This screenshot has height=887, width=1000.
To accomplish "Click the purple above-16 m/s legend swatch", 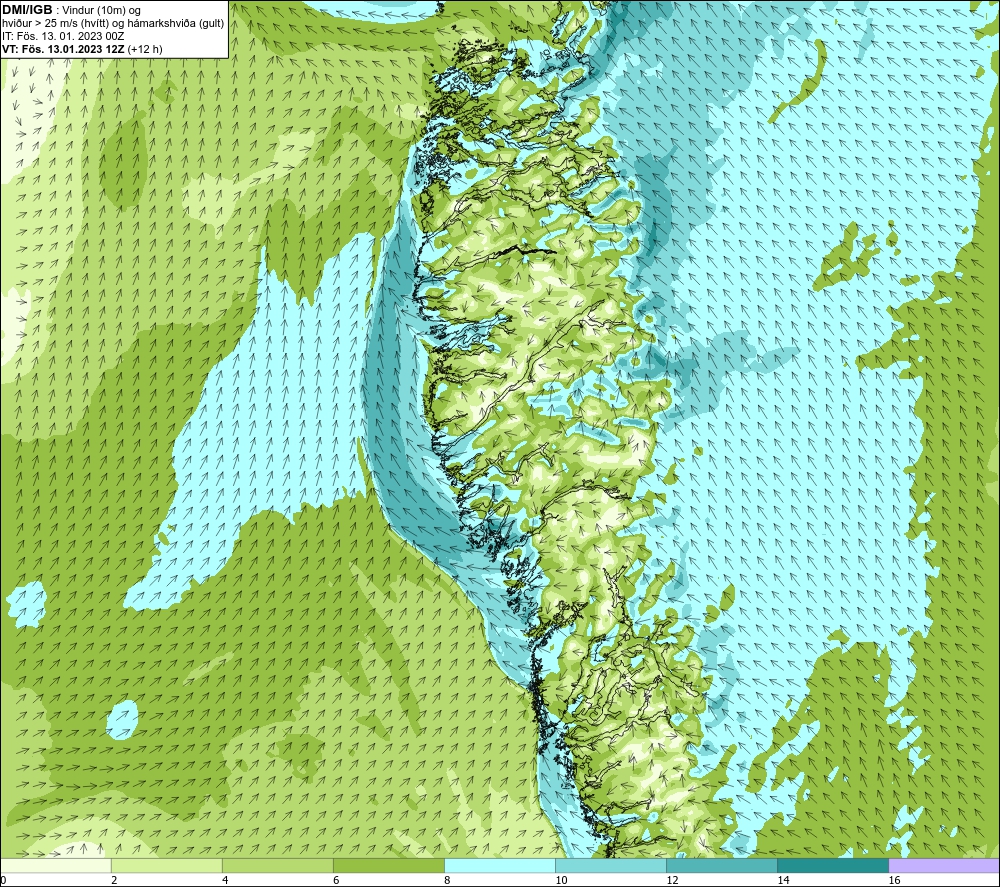I will [944, 865].
